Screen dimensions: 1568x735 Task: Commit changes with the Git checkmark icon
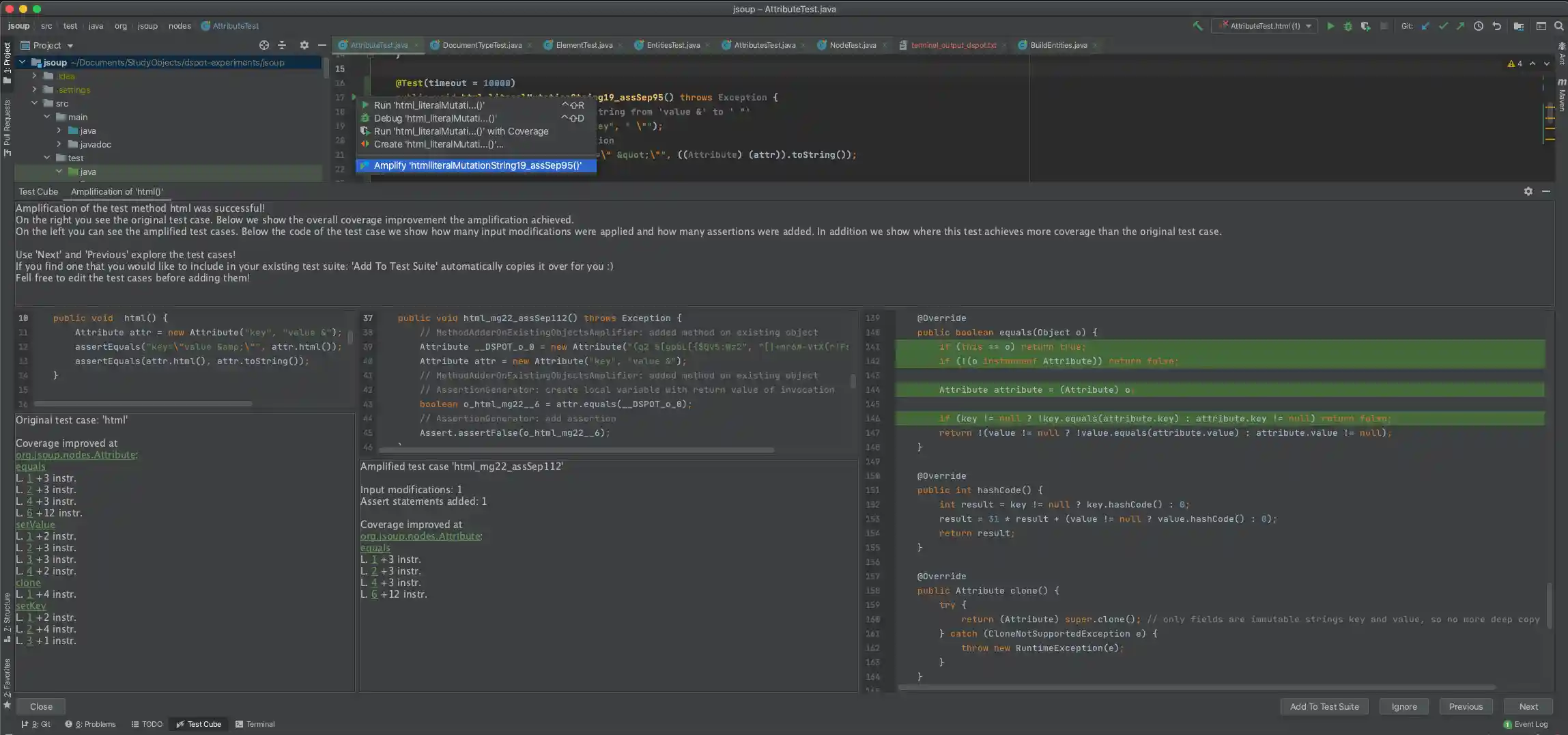pyautogui.click(x=1443, y=25)
